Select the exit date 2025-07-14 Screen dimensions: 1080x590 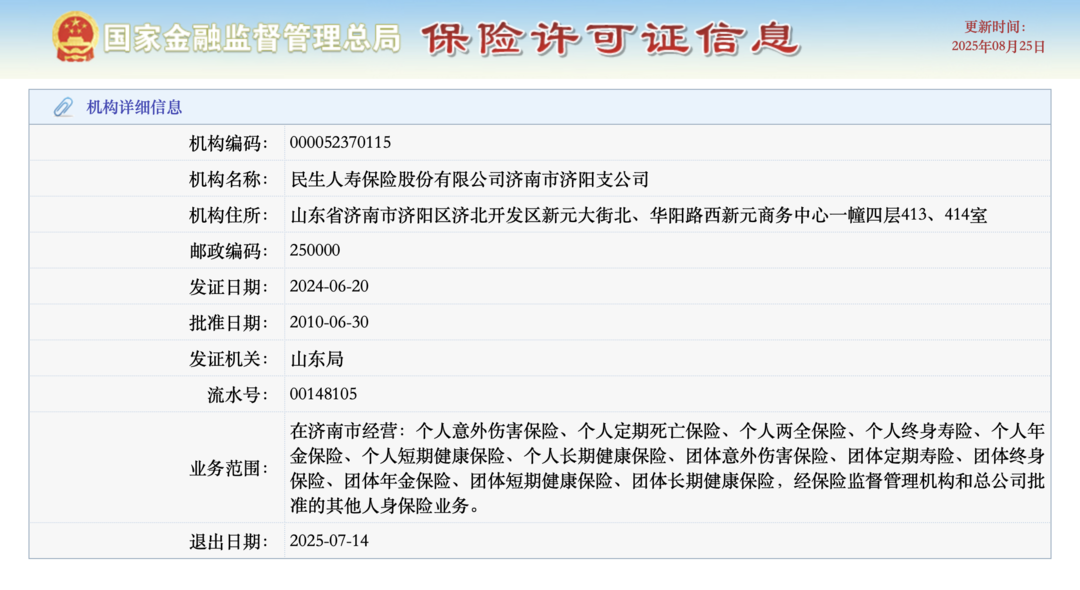pyautogui.click(x=329, y=540)
